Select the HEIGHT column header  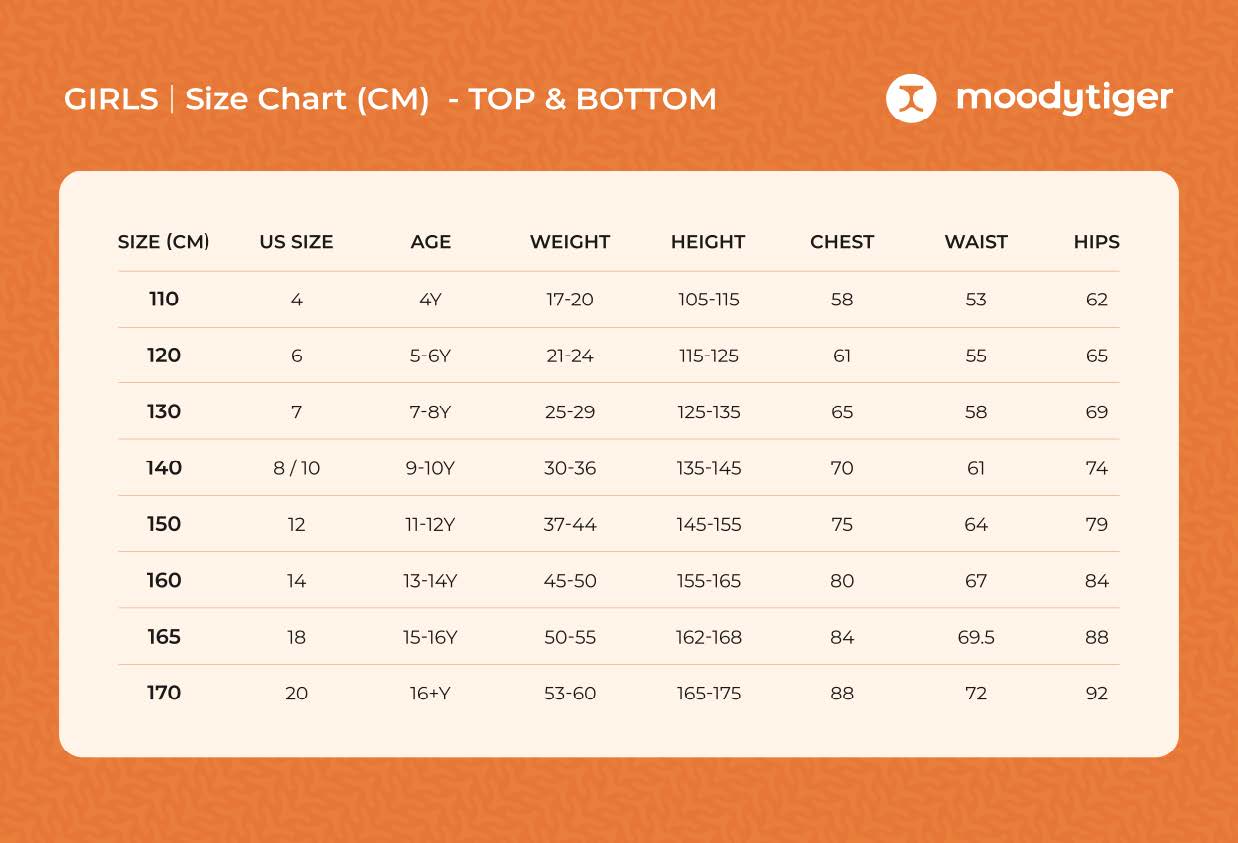[x=708, y=242]
